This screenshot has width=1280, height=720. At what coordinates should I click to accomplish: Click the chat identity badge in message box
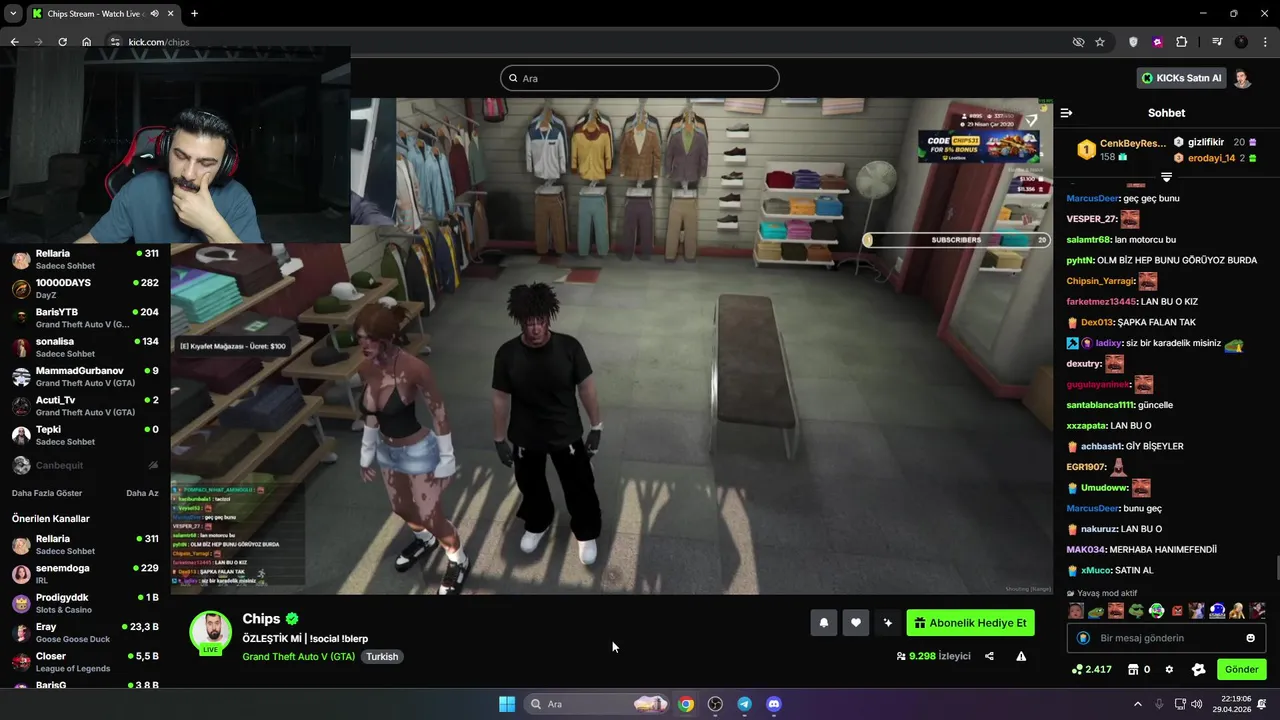tap(1083, 638)
